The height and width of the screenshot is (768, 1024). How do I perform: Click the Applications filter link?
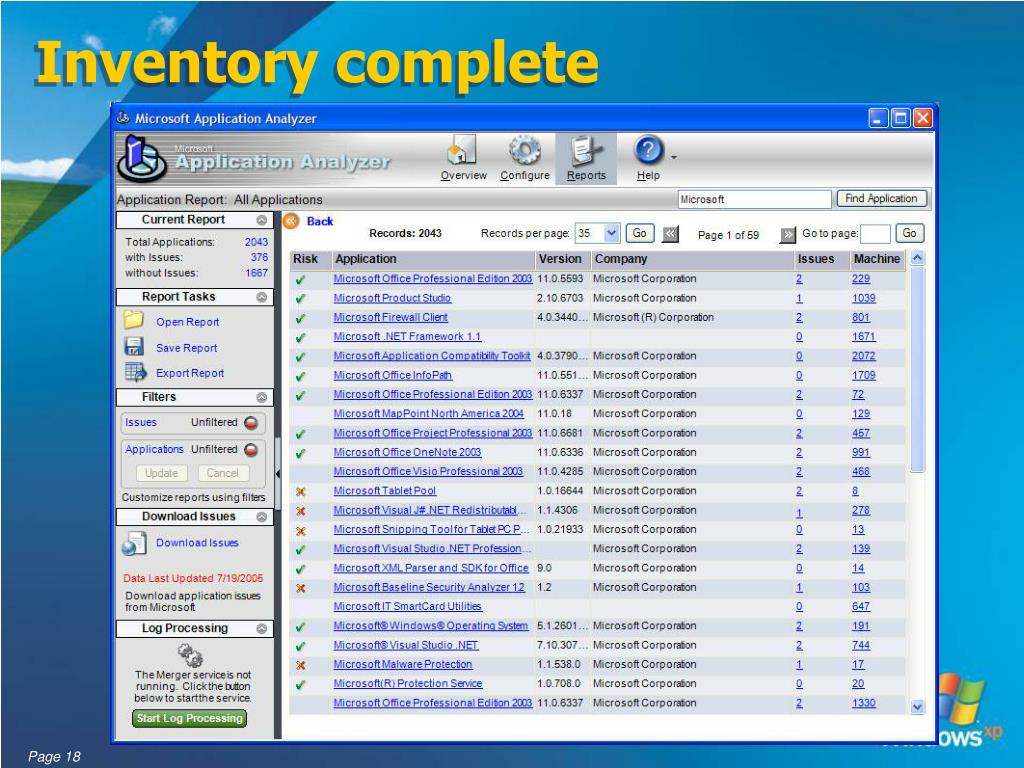[154, 449]
